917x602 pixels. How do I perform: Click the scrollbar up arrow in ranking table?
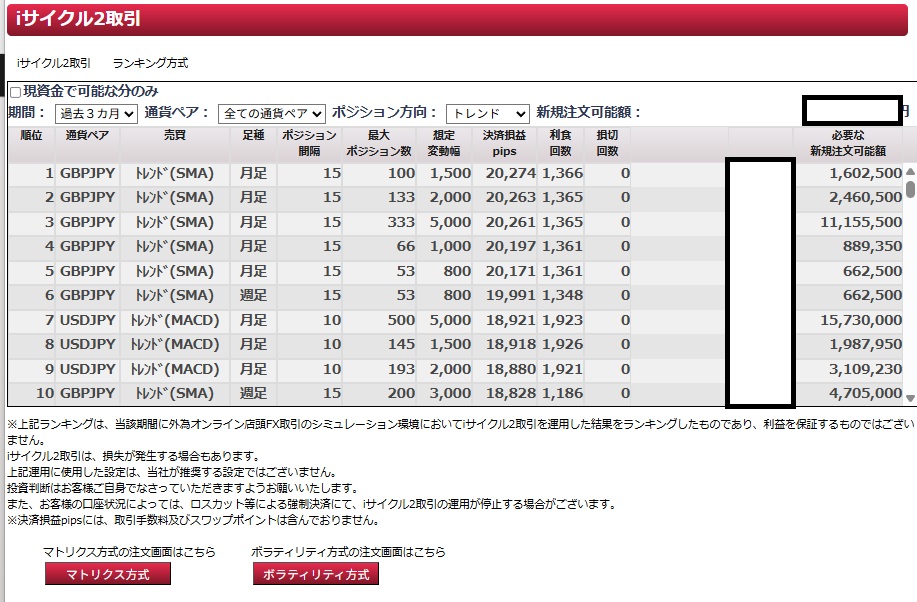pos(909,170)
